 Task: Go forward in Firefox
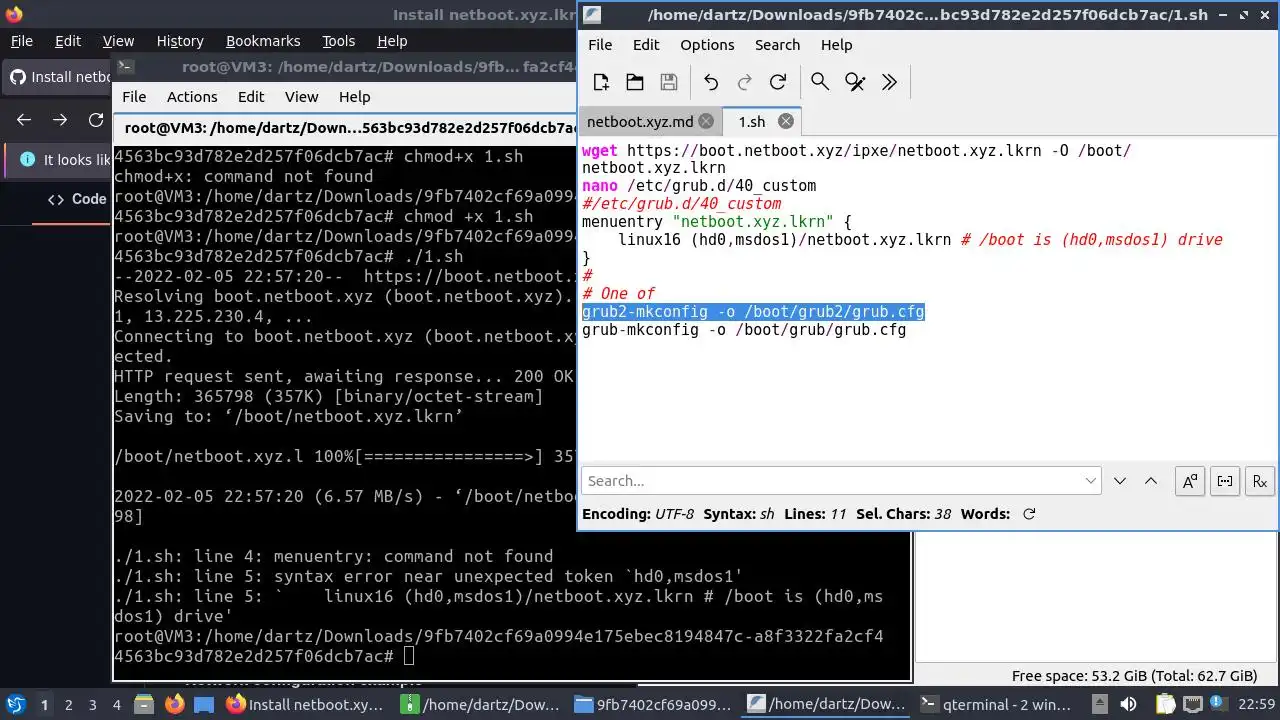tap(60, 120)
